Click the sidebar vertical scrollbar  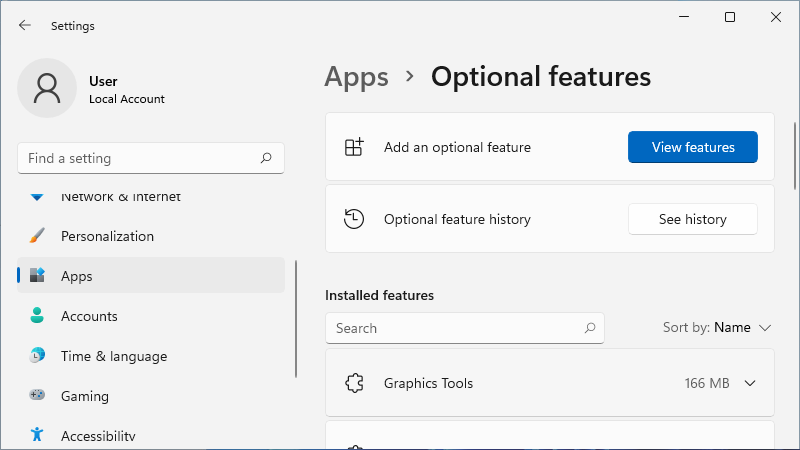(296, 318)
